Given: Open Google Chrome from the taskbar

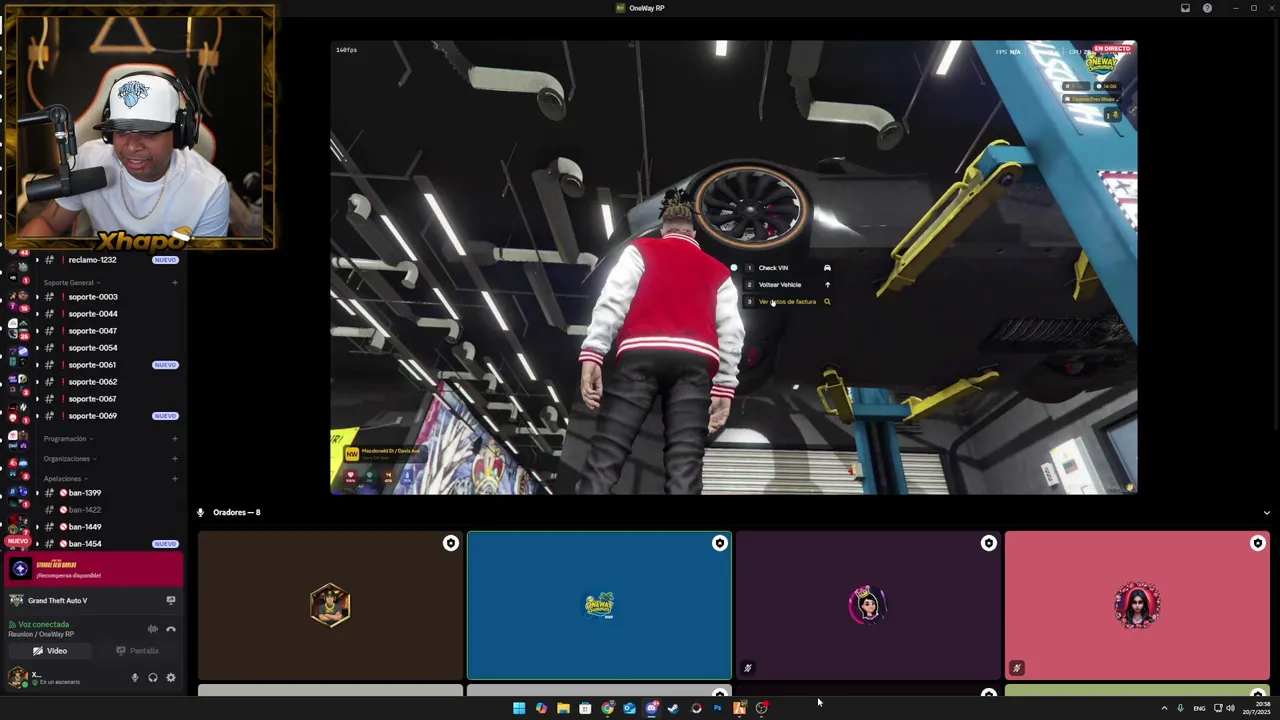Looking at the screenshot, I should (607, 708).
